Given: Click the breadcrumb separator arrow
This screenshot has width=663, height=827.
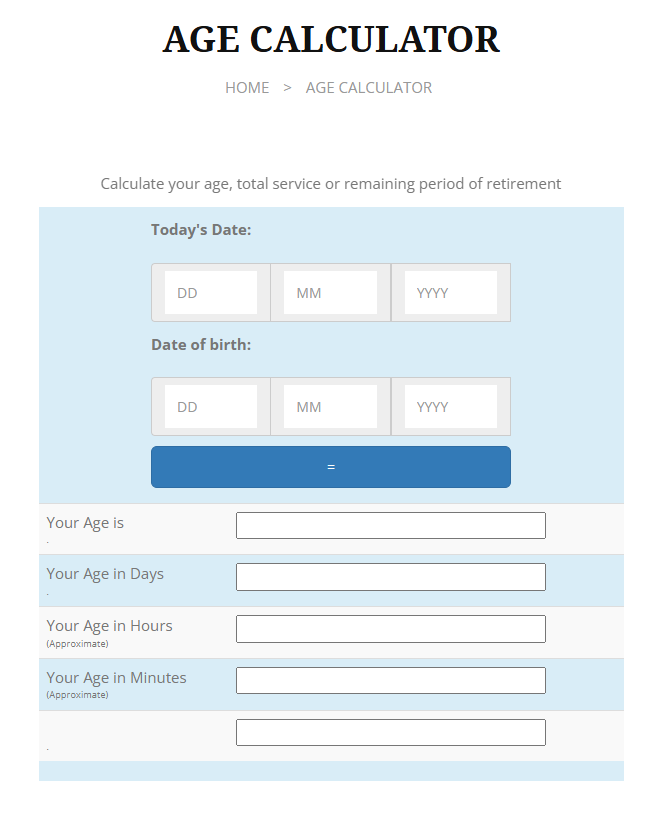Looking at the screenshot, I should 287,88.
